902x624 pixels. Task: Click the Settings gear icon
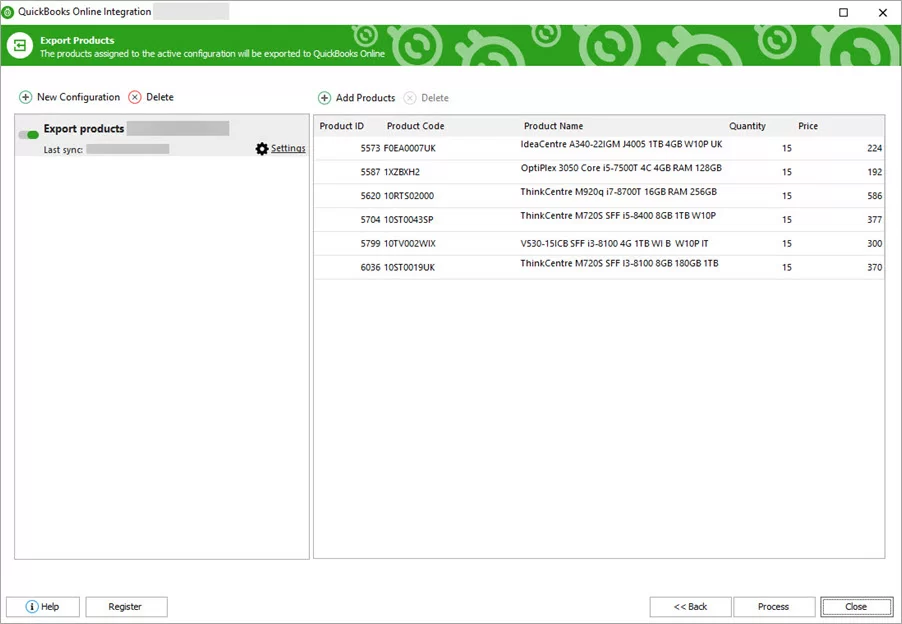click(x=262, y=149)
